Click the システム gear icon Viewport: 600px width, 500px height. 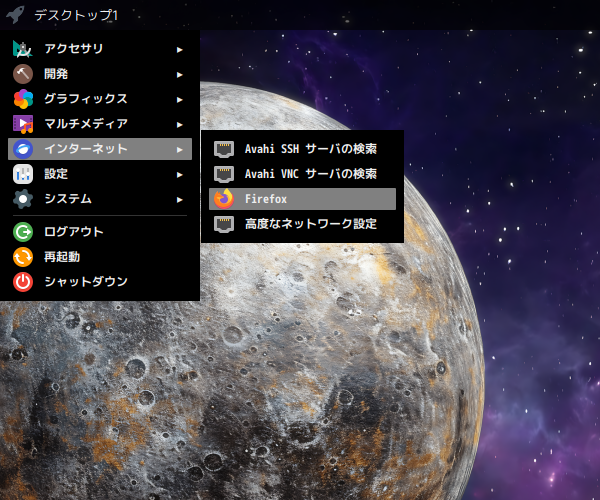point(23,199)
